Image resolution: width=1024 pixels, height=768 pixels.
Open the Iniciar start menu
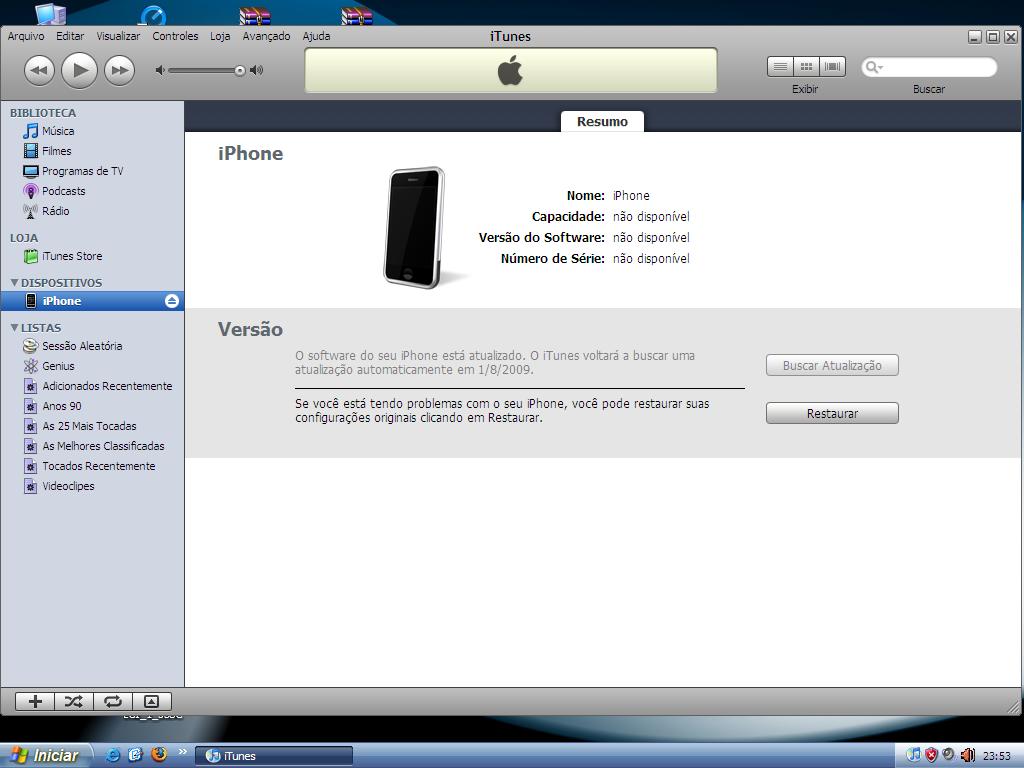click(44, 756)
